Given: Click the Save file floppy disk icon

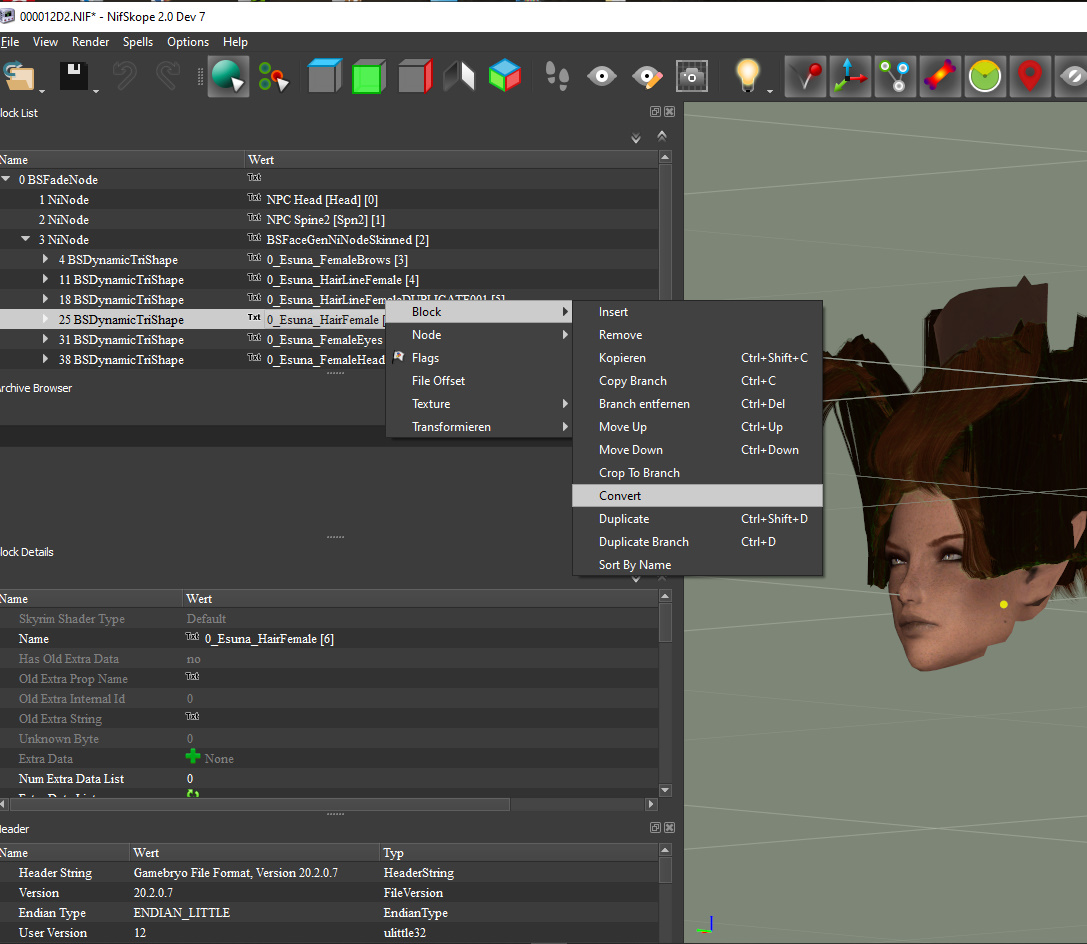Looking at the screenshot, I should (74, 77).
